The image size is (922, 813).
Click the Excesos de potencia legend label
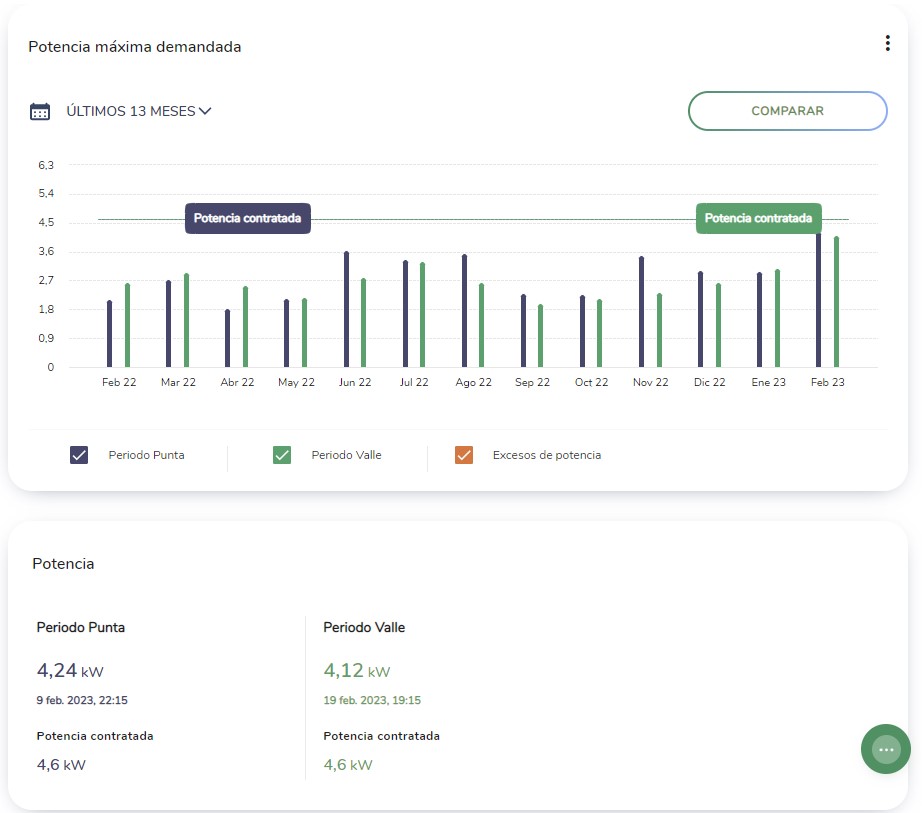click(547, 455)
